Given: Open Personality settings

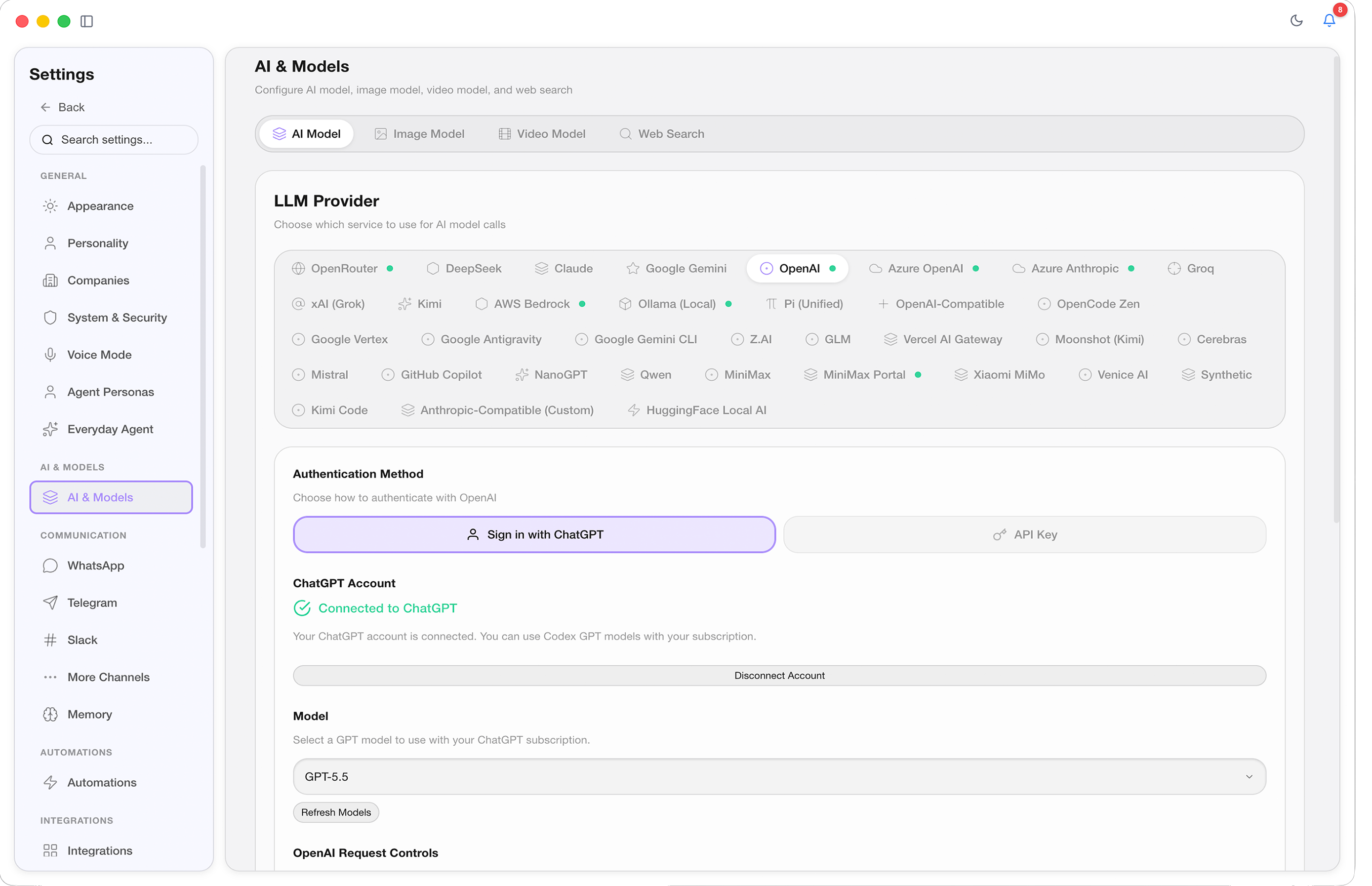Looking at the screenshot, I should pyautogui.click(x=111, y=243).
